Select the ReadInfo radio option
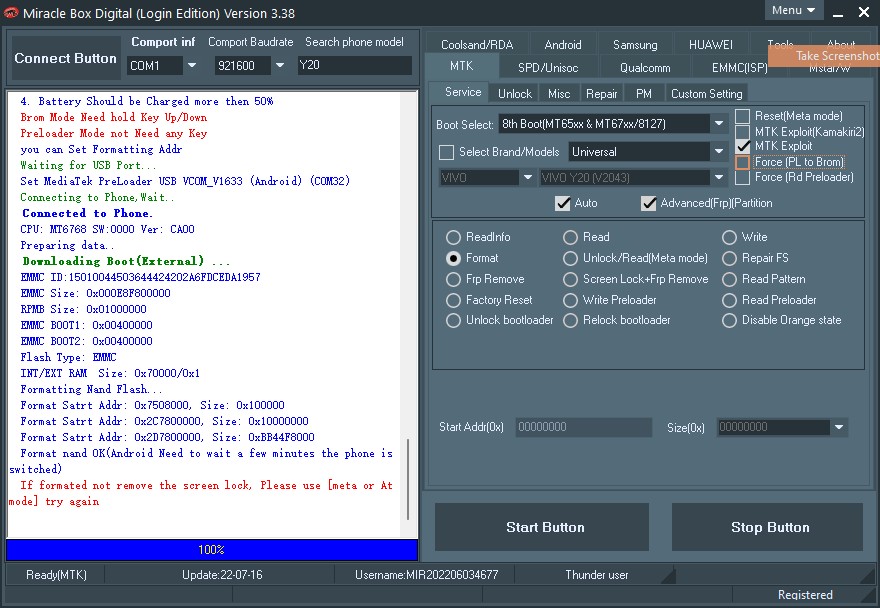The width and height of the screenshot is (880, 608). (x=453, y=237)
